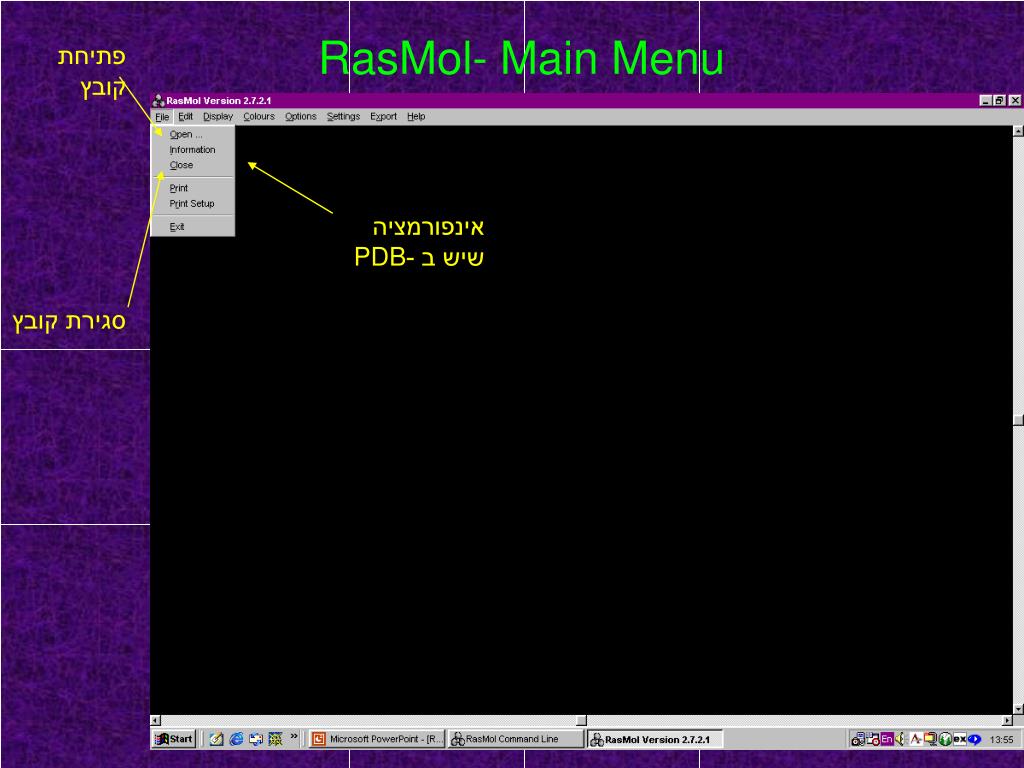Viewport: 1024px width, 768px height.
Task: Minimize the RasMol window
Action: coord(985,101)
